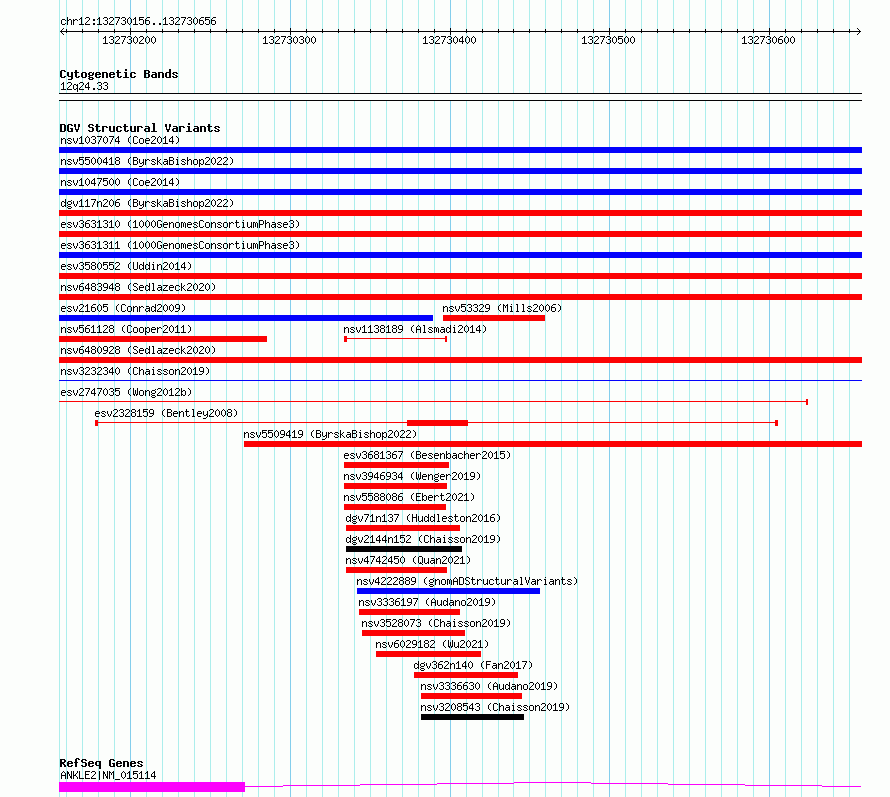The width and height of the screenshot is (890, 797).
Task: Click the nsv561128 (Cooper2011) label
Action: [126, 329]
